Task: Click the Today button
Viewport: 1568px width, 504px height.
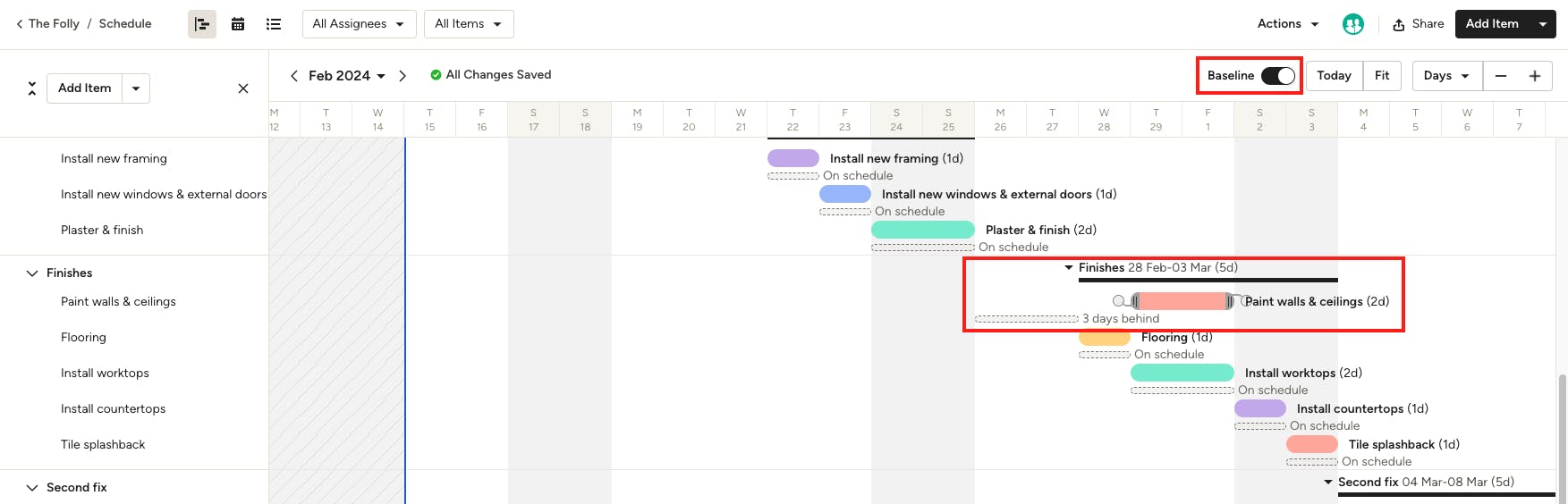Action: (x=1334, y=76)
